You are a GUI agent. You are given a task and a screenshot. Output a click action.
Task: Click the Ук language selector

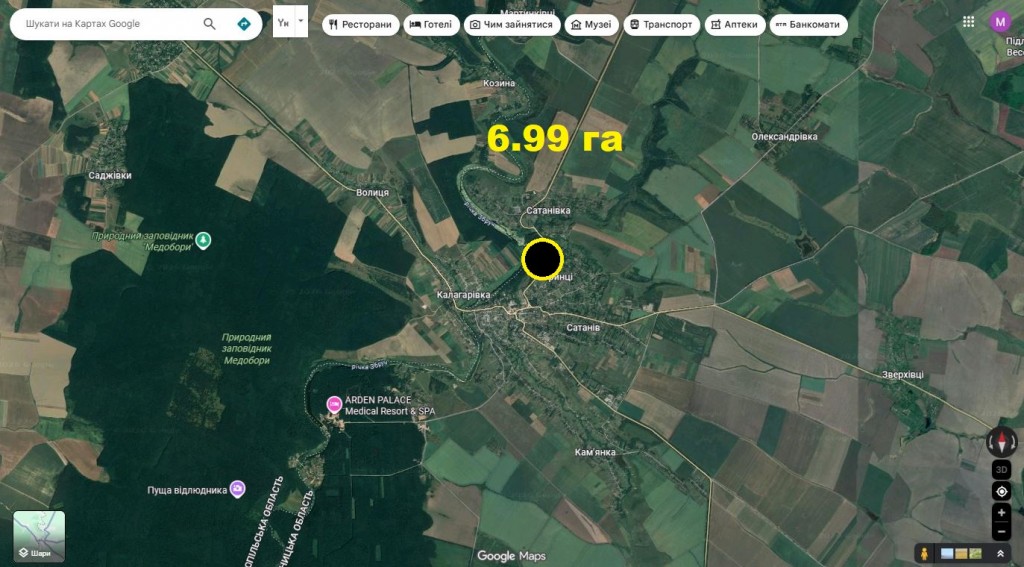point(283,22)
